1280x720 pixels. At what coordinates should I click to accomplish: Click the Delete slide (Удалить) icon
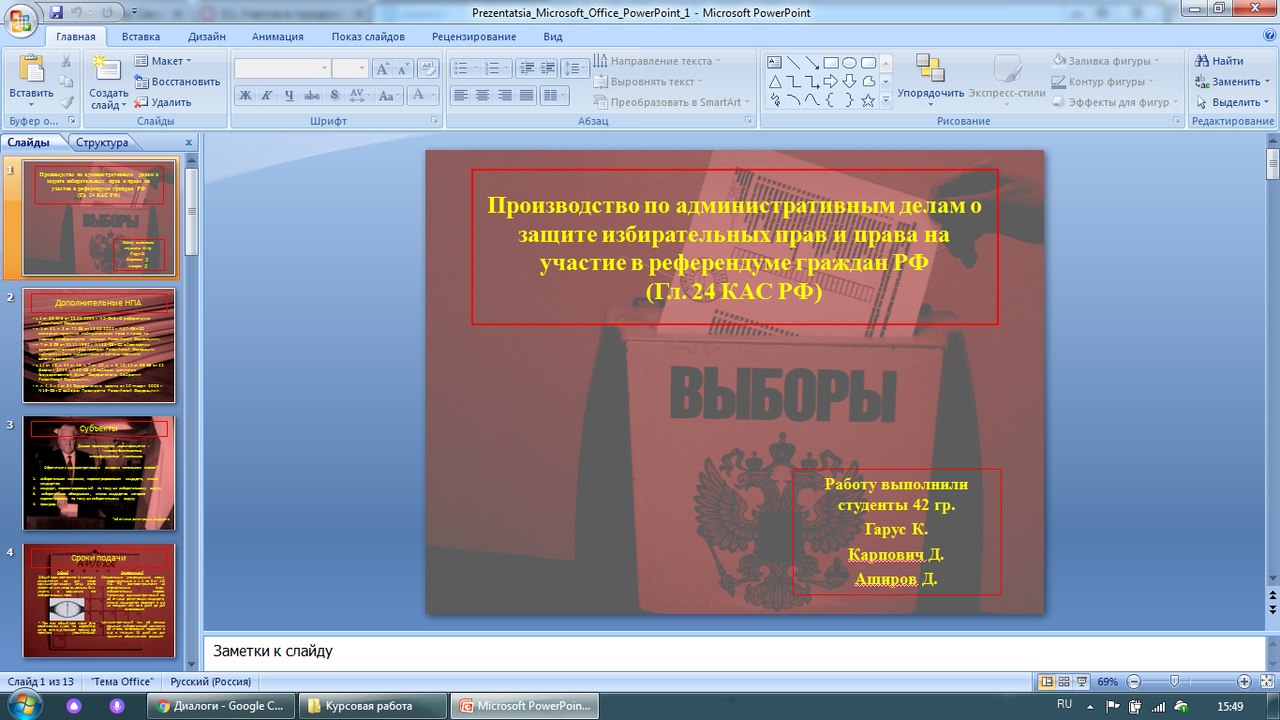click(x=142, y=102)
